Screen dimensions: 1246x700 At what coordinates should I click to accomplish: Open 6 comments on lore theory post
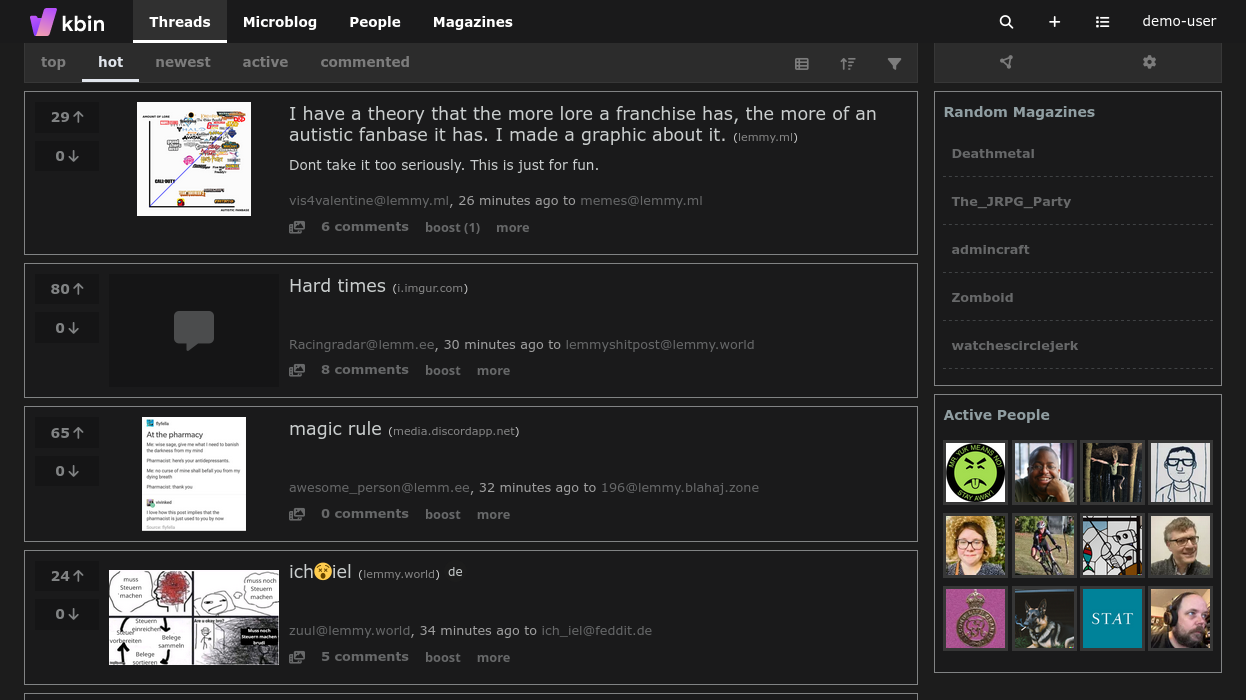365,227
